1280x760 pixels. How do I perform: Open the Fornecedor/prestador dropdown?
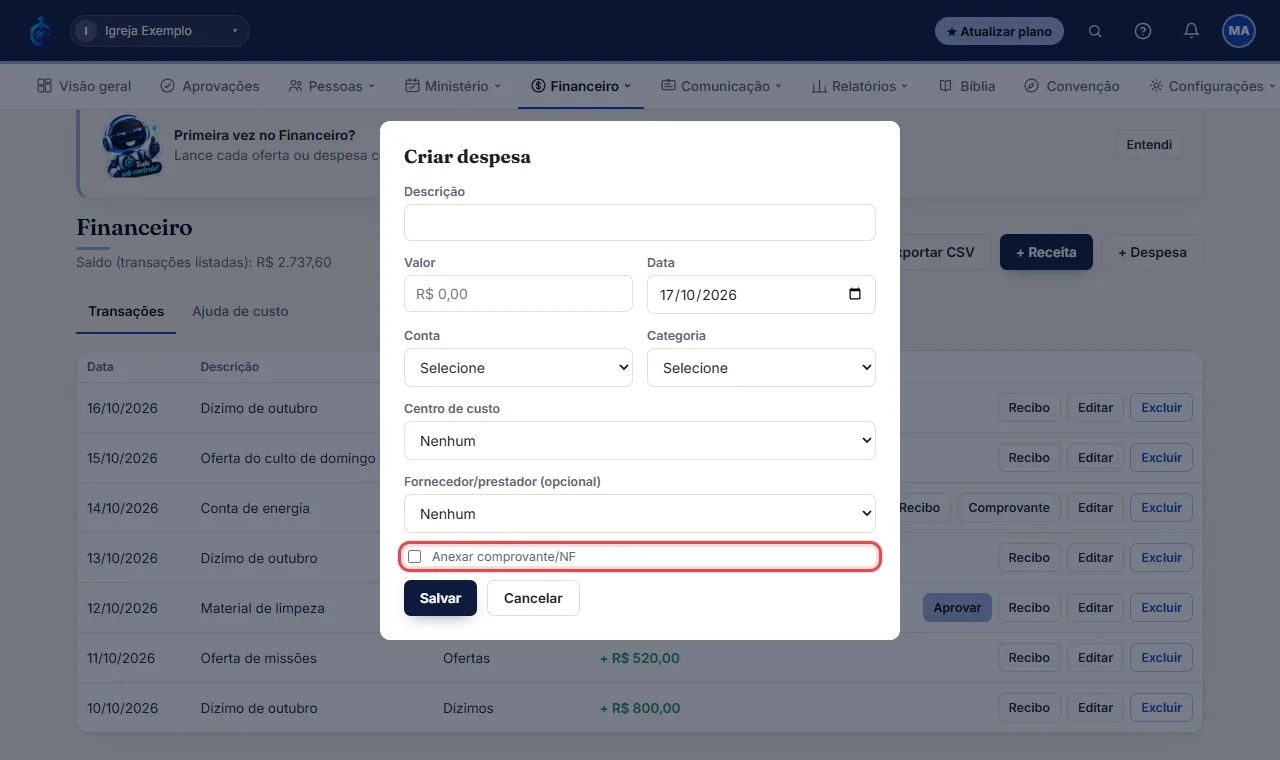[640, 514]
